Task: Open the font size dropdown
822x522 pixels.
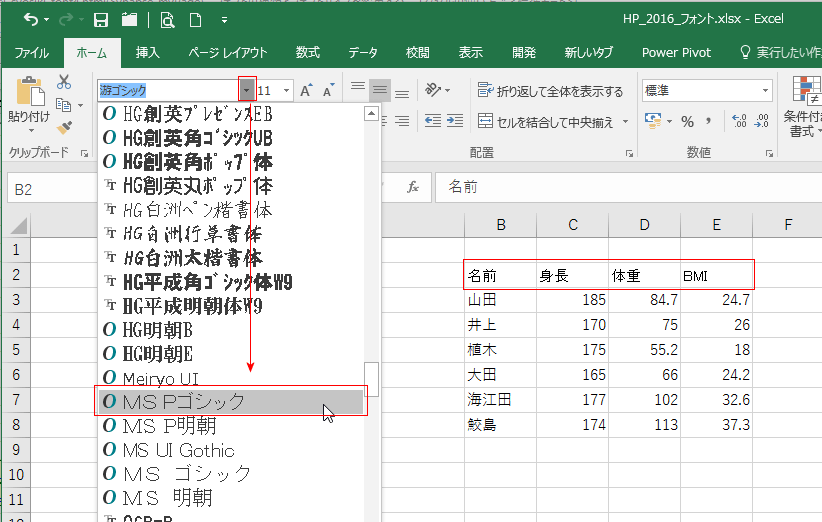Action: 287,91
